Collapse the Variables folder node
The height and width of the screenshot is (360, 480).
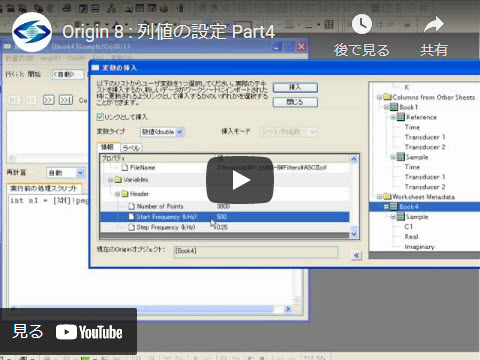[110, 180]
